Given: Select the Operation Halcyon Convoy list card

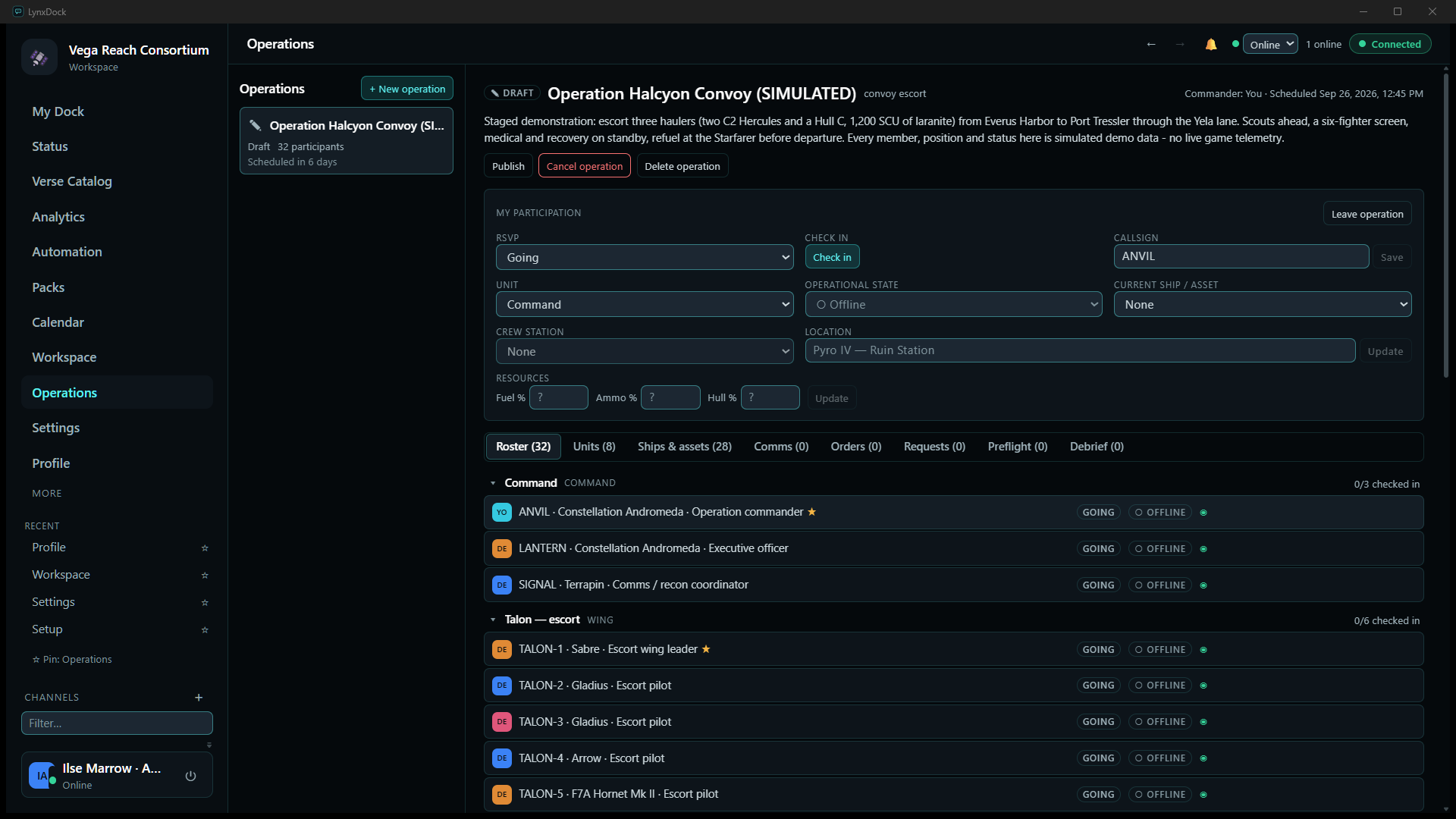Looking at the screenshot, I should pos(346,141).
